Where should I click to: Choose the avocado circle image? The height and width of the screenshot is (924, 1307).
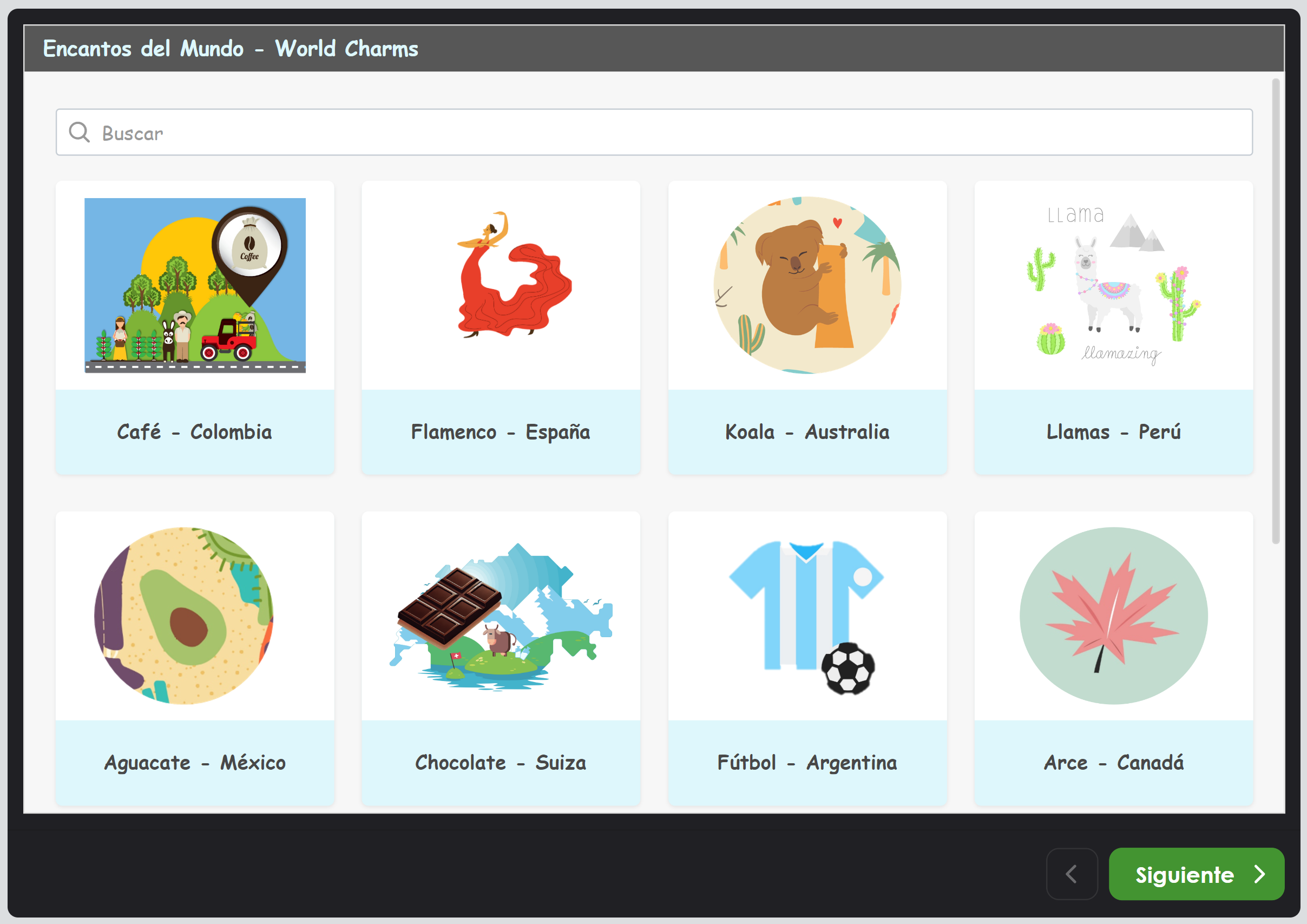(183, 615)
